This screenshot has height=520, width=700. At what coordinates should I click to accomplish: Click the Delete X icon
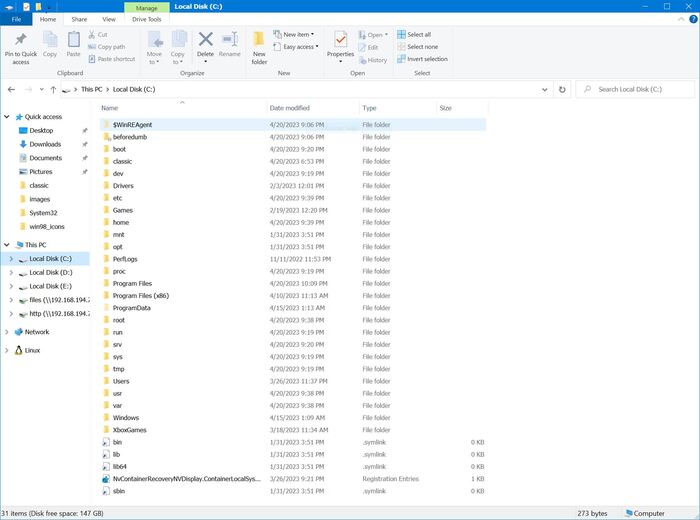[x=205, y=39]
